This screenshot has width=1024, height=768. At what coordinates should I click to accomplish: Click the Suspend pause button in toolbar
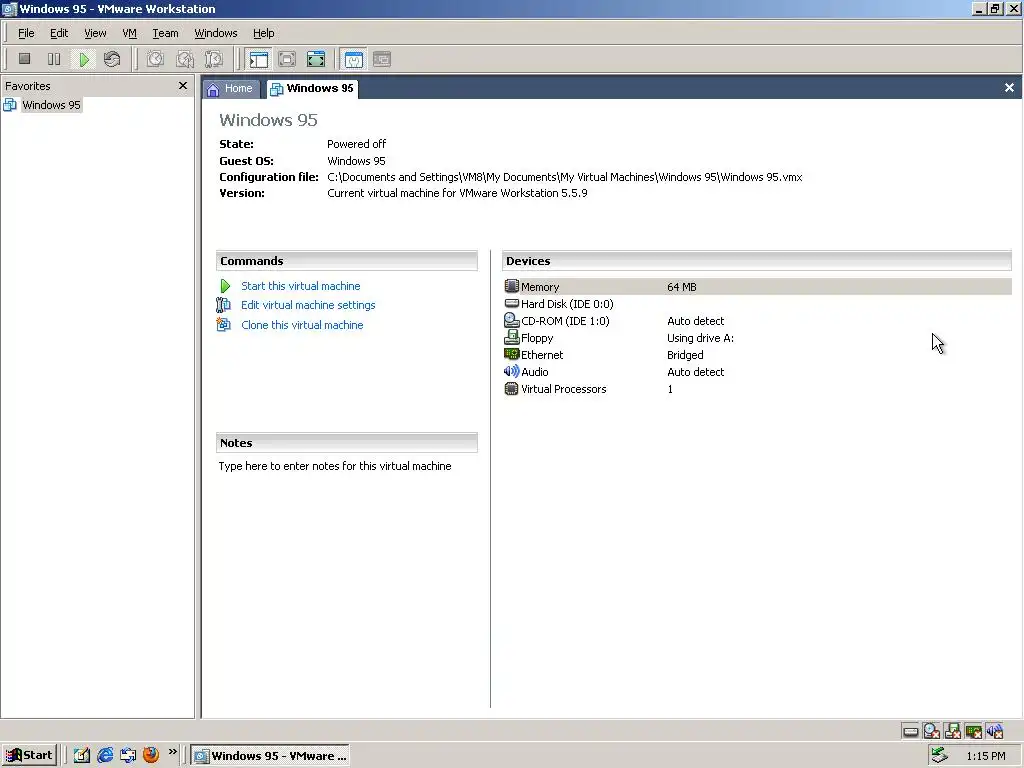coord(54,59)
